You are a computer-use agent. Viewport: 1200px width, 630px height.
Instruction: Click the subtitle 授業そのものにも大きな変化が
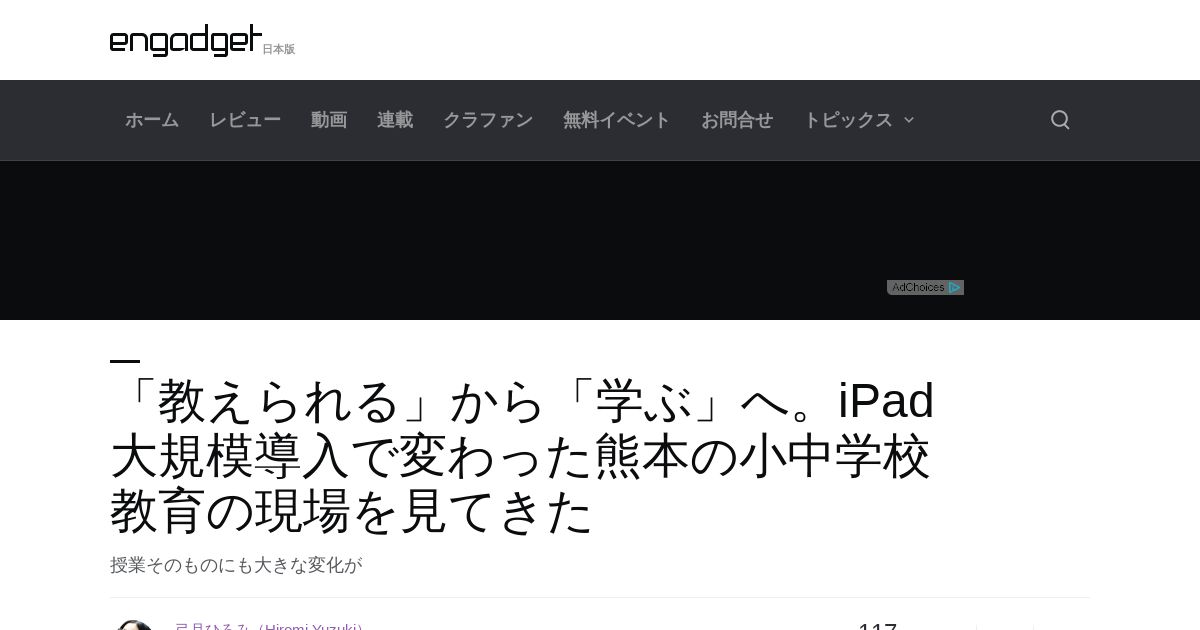236,565
